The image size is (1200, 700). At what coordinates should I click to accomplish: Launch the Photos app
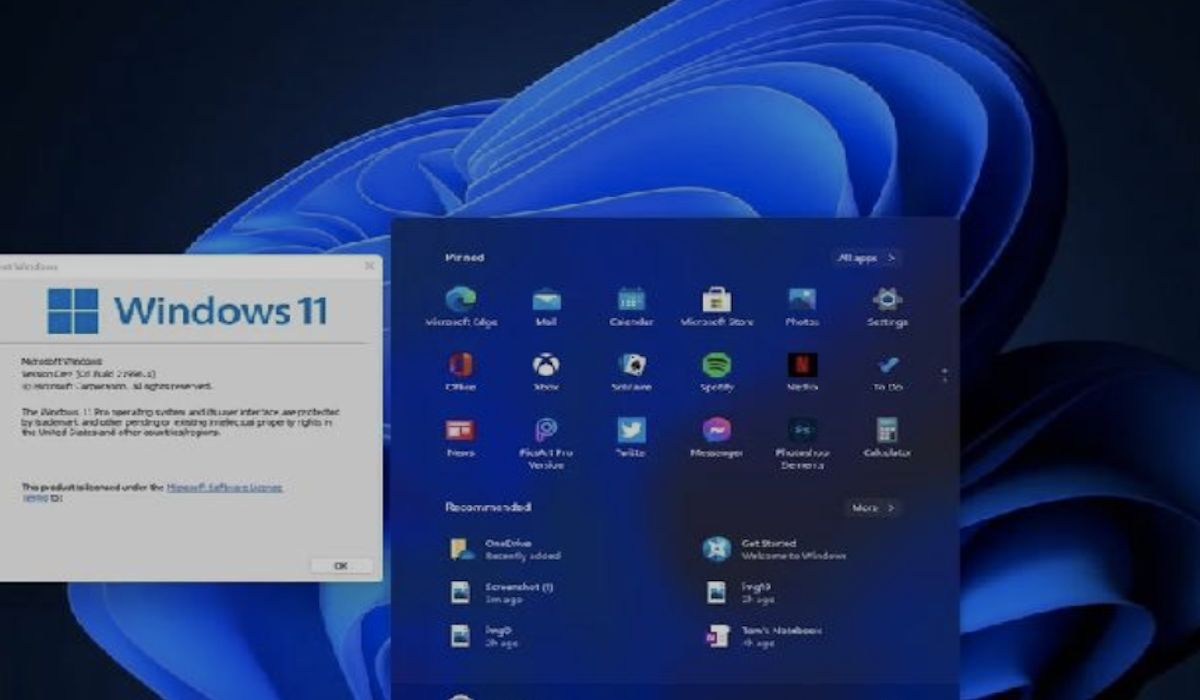click(x=802, y=300)
